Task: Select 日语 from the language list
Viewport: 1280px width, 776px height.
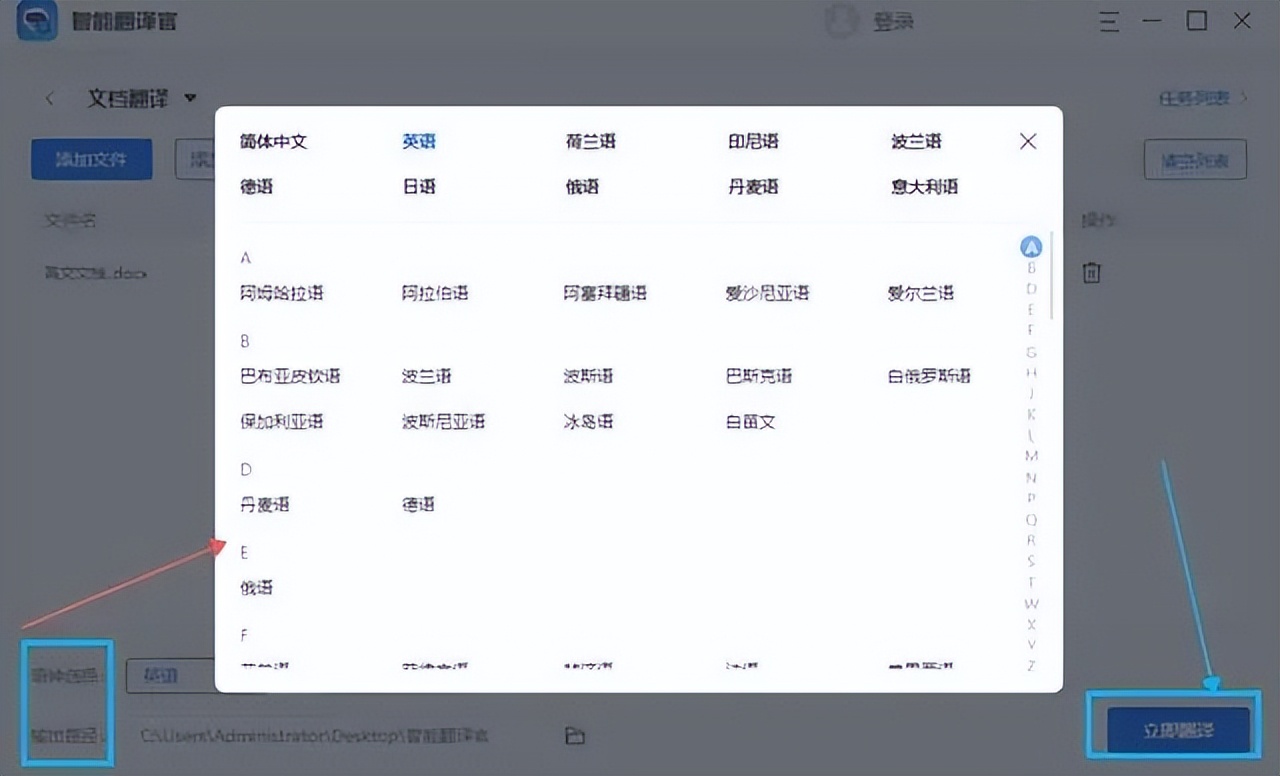Action: tap(418, 186)
